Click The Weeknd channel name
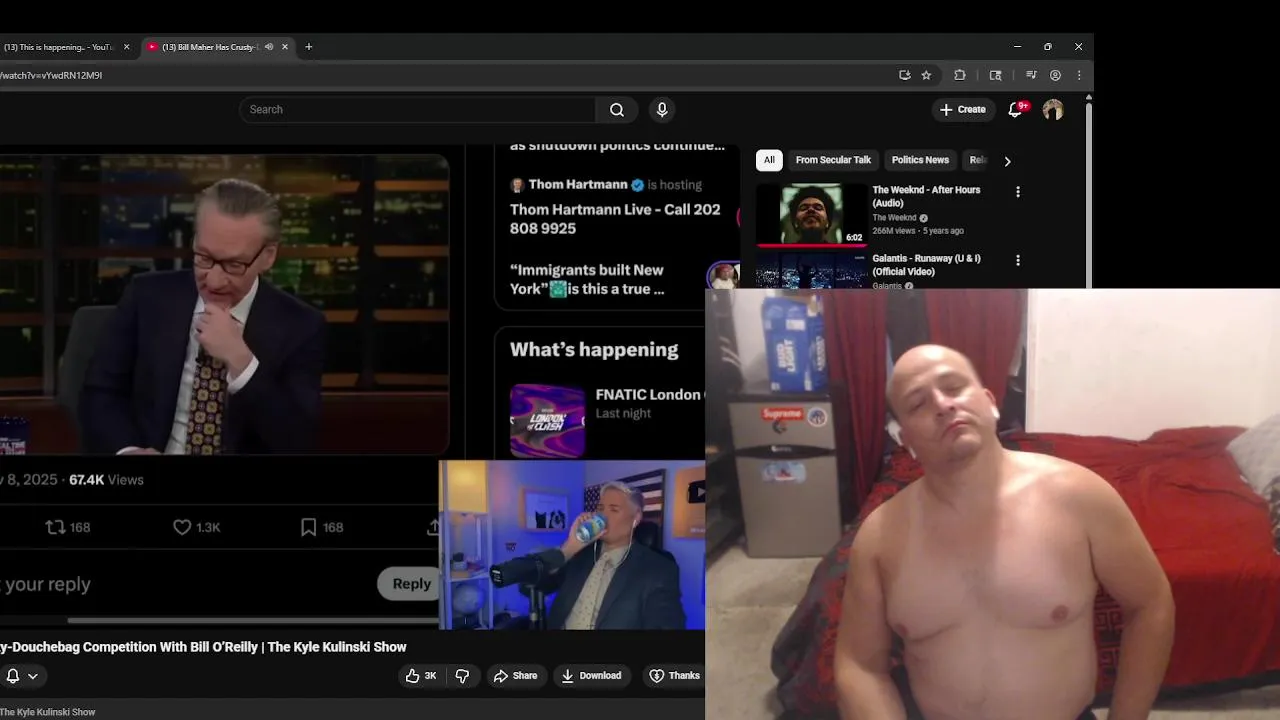The height and width of the screenshot is (720, 1280). 894,218
